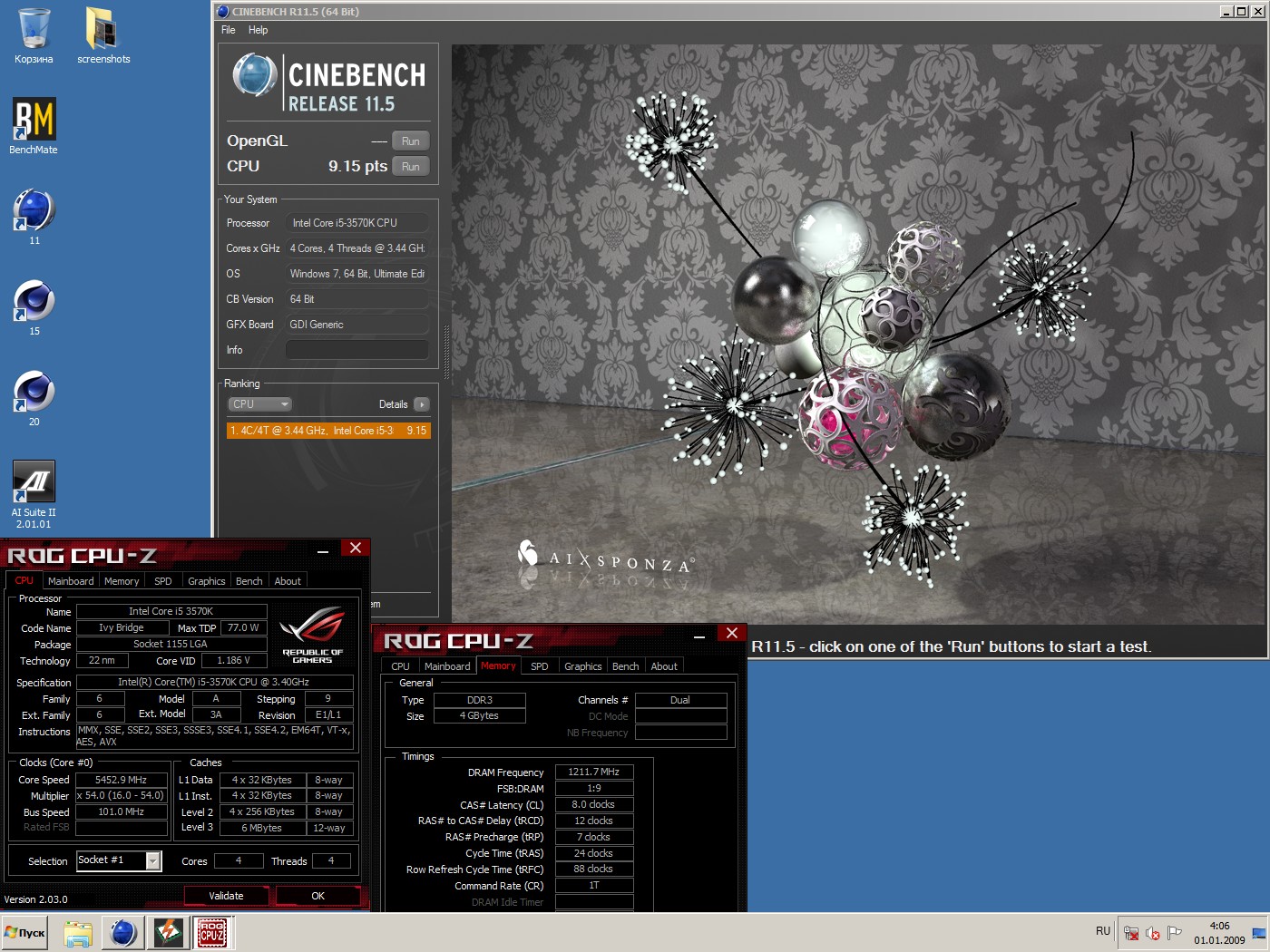Run the CPU test in Cinebench
Screen dimensions: 1270x952
(411, 167)
